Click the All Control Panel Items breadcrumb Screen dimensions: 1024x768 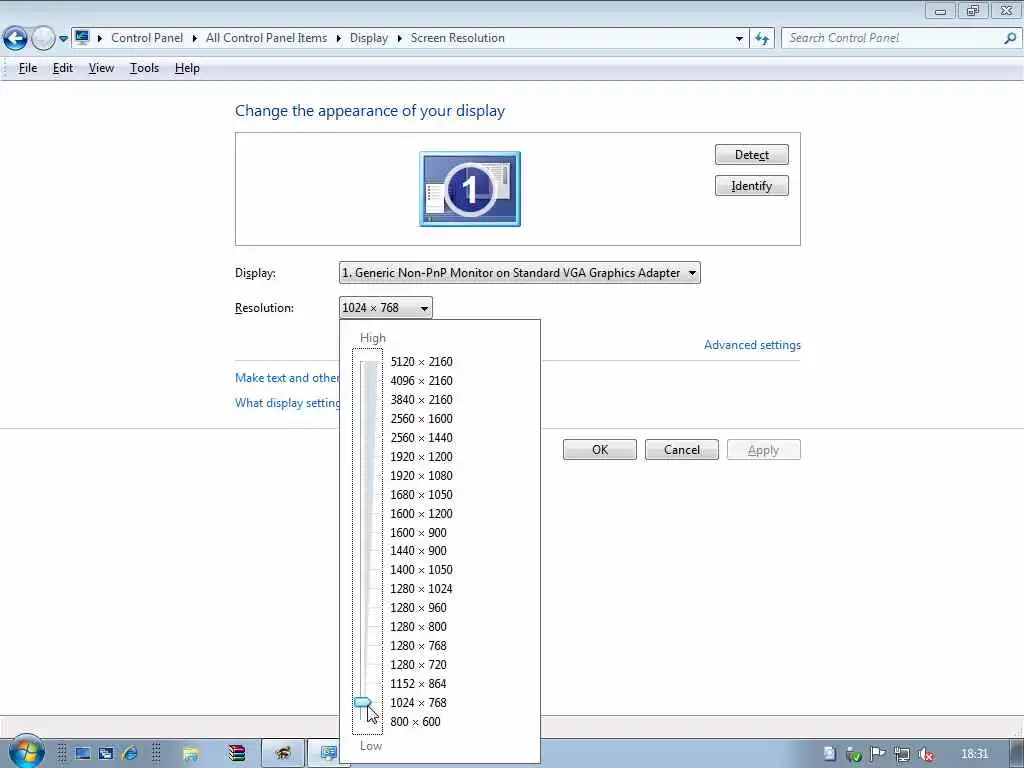tap(266, 38)
